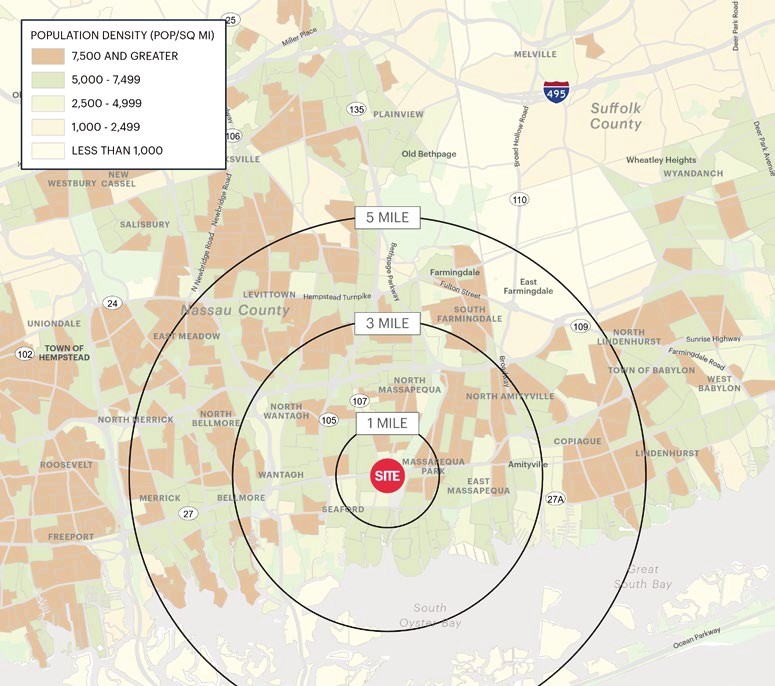775x686 pixels.
Task: Click the BELLMORE label
Action: coord(241,498)
